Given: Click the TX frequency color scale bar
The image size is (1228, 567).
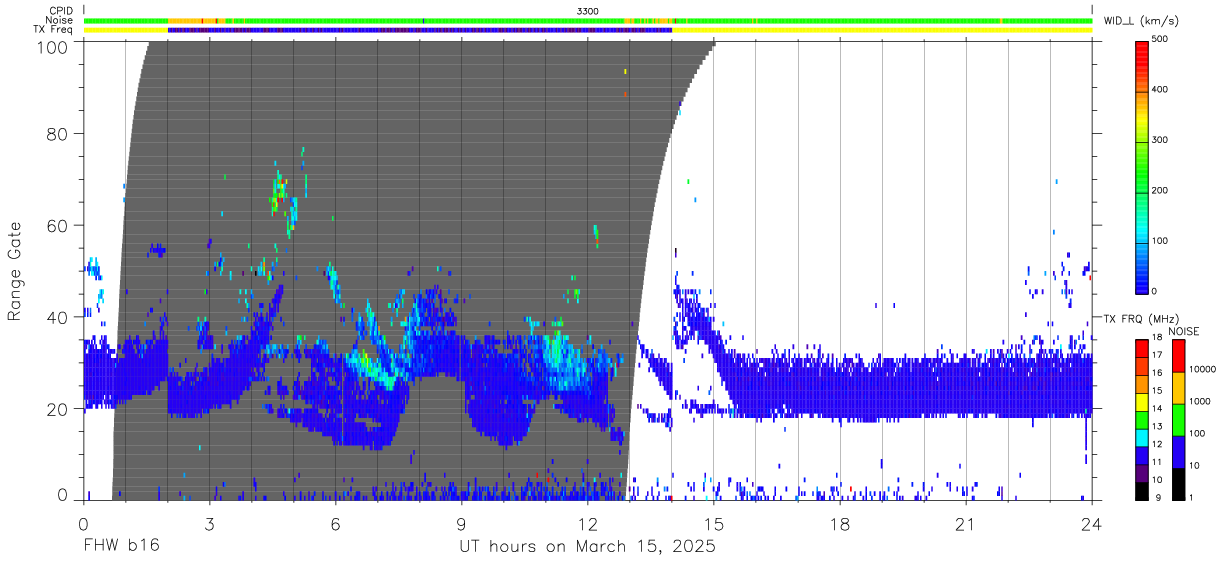Looking at the screenshot, I should point(1142,419).
